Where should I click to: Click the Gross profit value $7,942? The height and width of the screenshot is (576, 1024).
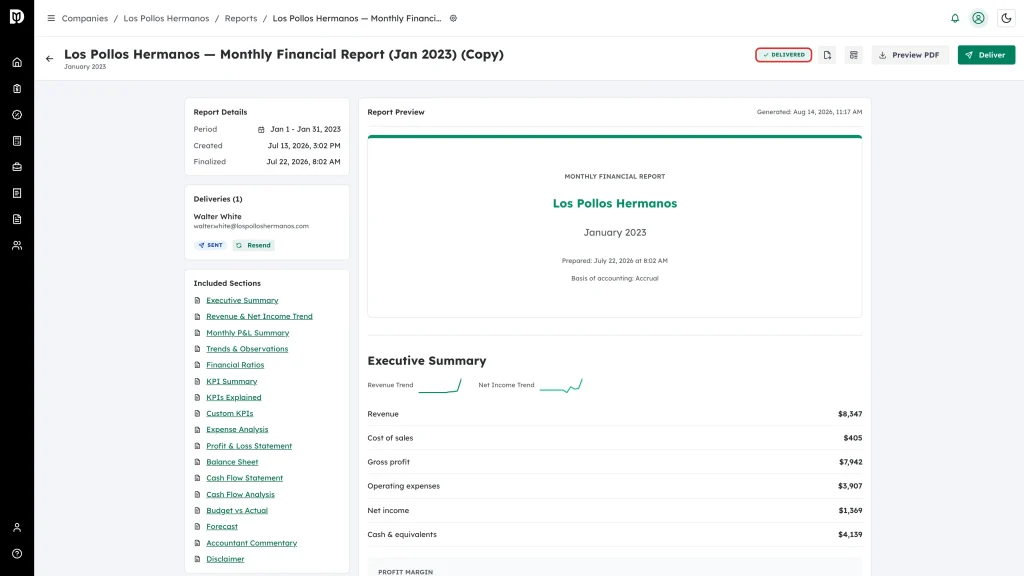pyautogui.click(x=850, y=462)
